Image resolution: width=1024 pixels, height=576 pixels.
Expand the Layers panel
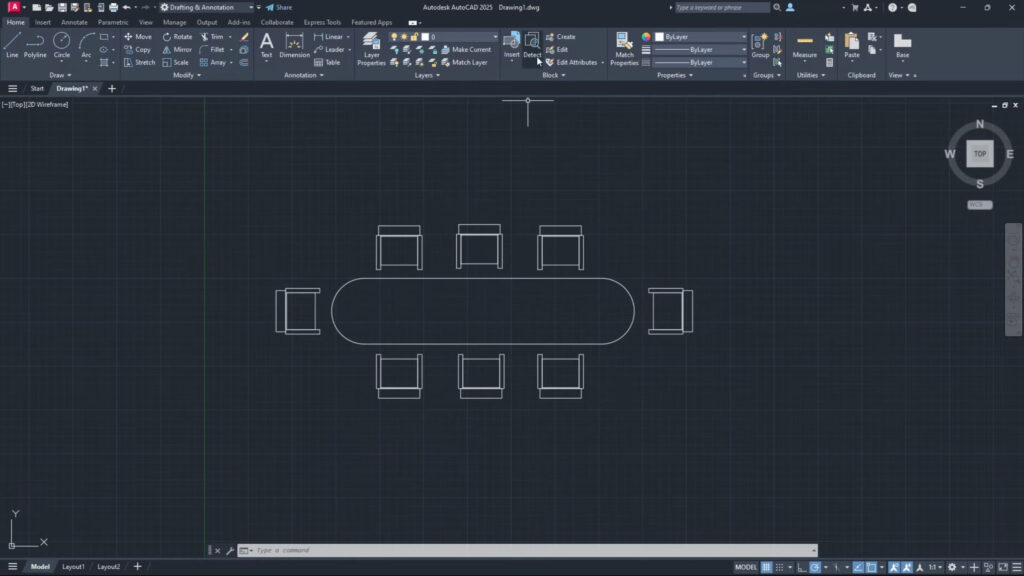427,75
